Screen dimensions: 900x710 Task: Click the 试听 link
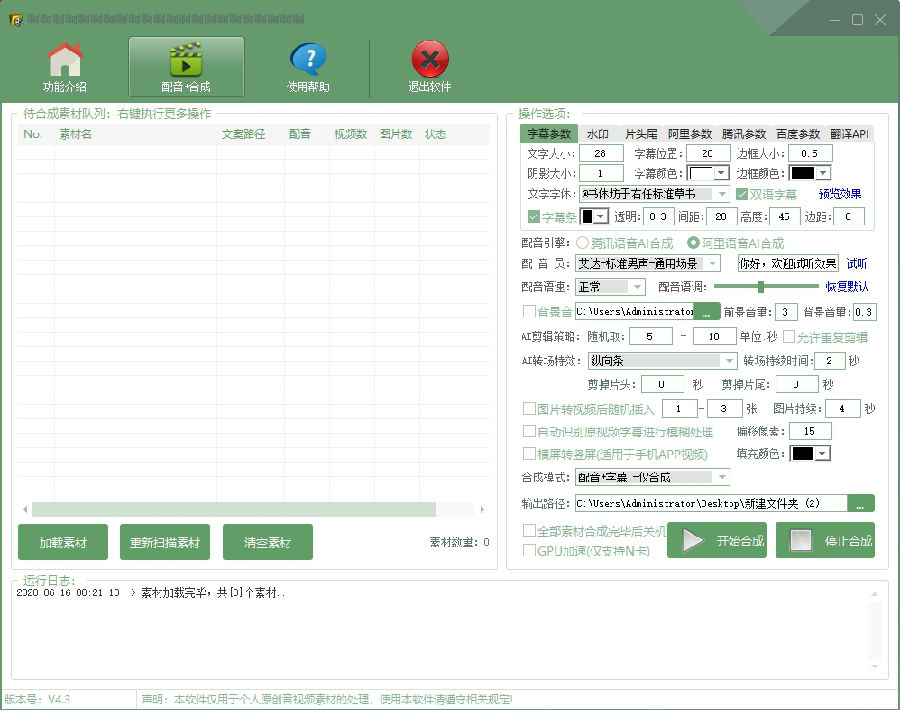point(856,263)
